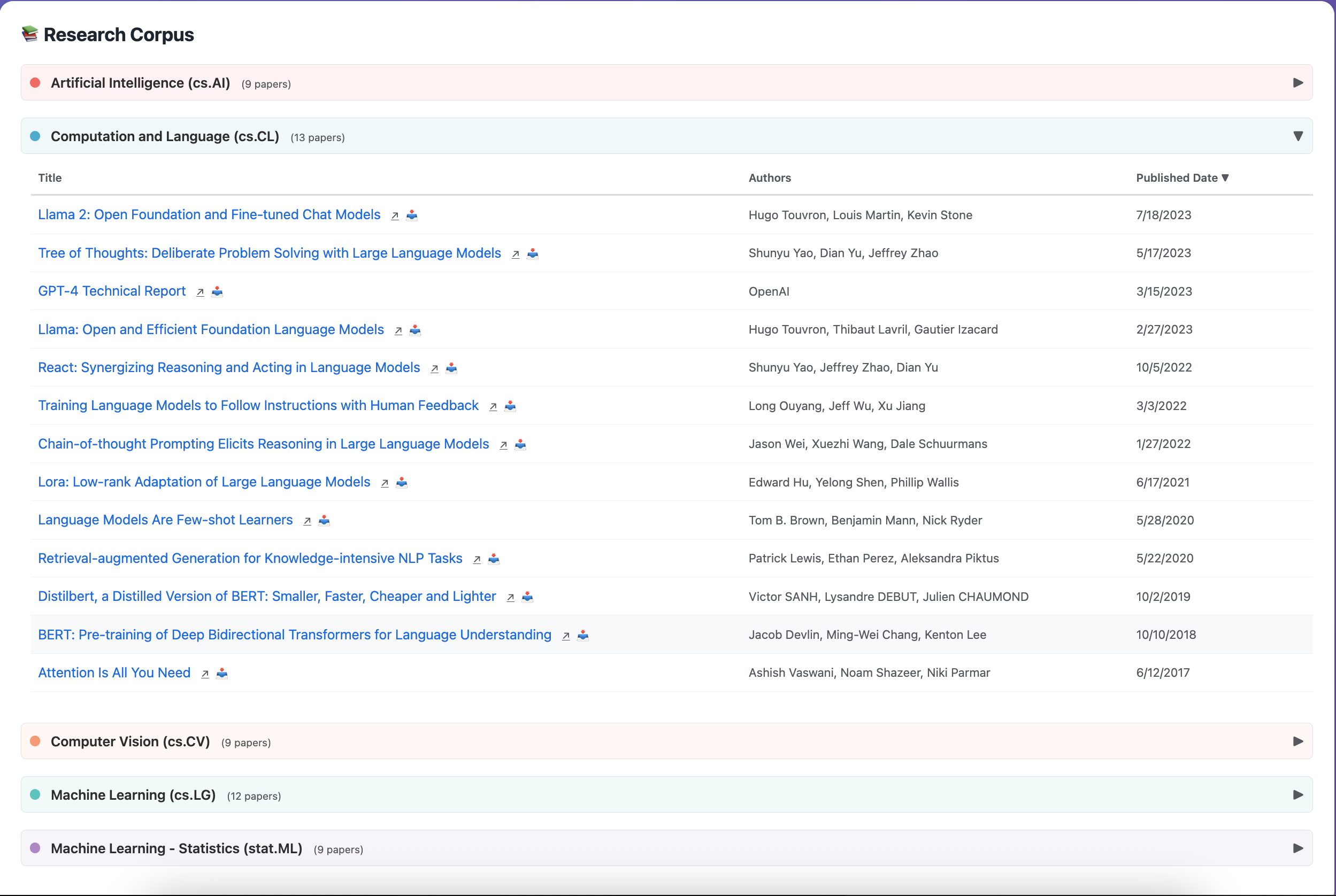This screenshot has height=896, width=1336.
Task: Sort by the Title column header
Action: (50, 177)
